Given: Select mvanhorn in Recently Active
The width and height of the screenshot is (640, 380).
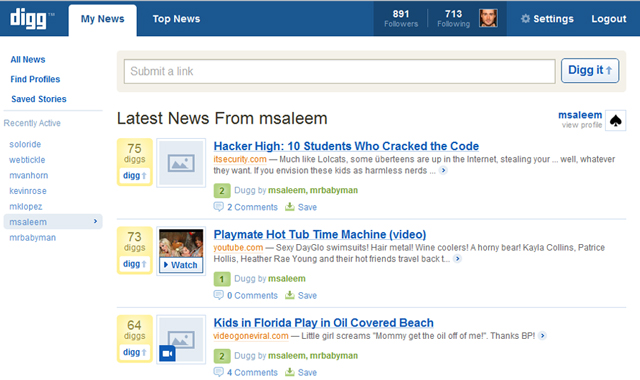Looking at the screenshot, I should (29, 176).
